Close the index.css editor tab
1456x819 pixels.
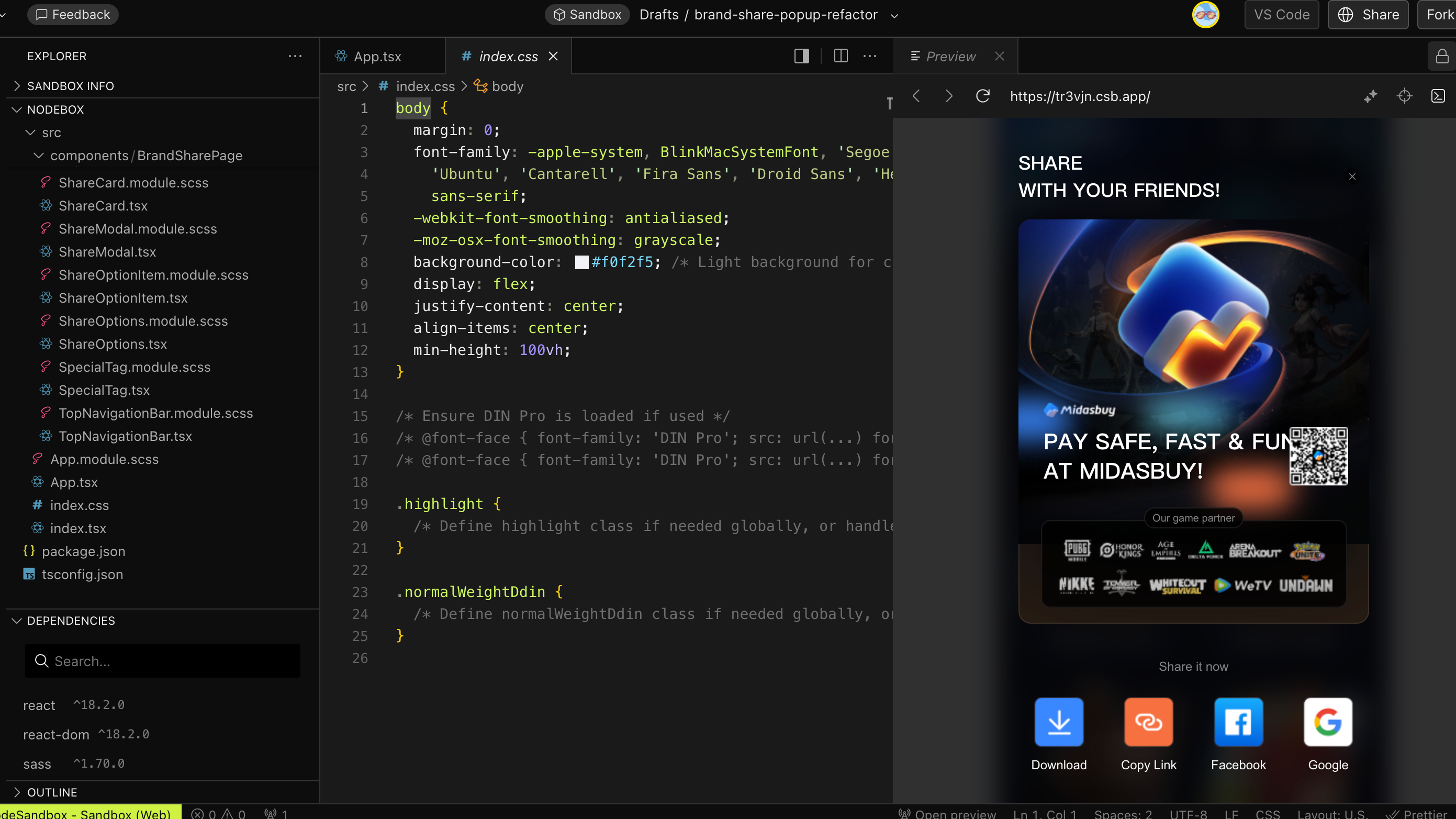tap(553, 56)
